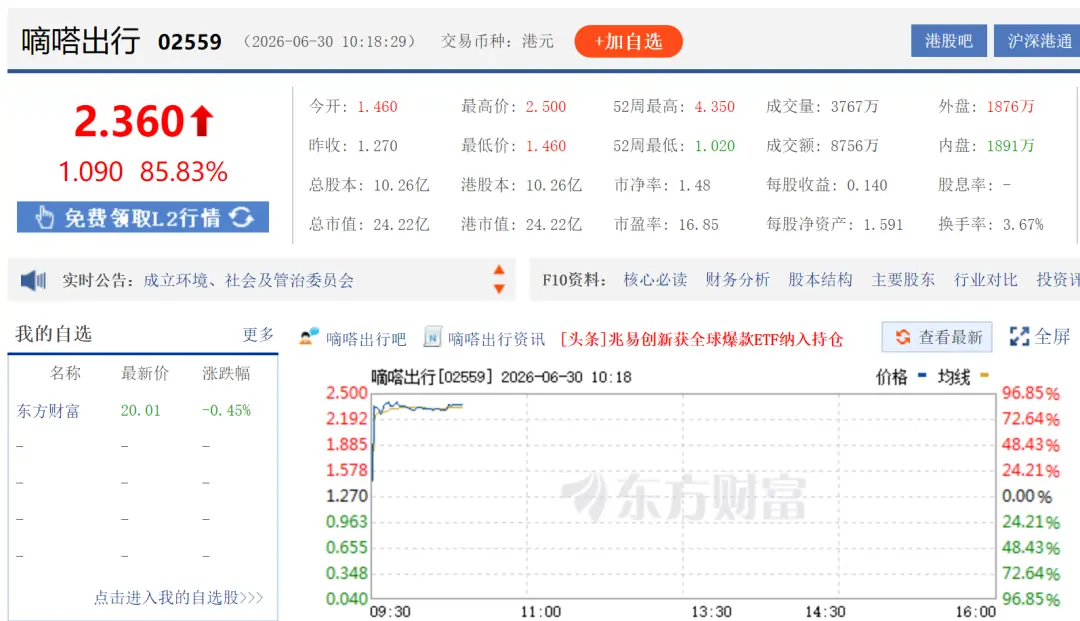Screen dimensions: 1080x621
Task: Click the change percentage 85.83%
Action: 183,171
